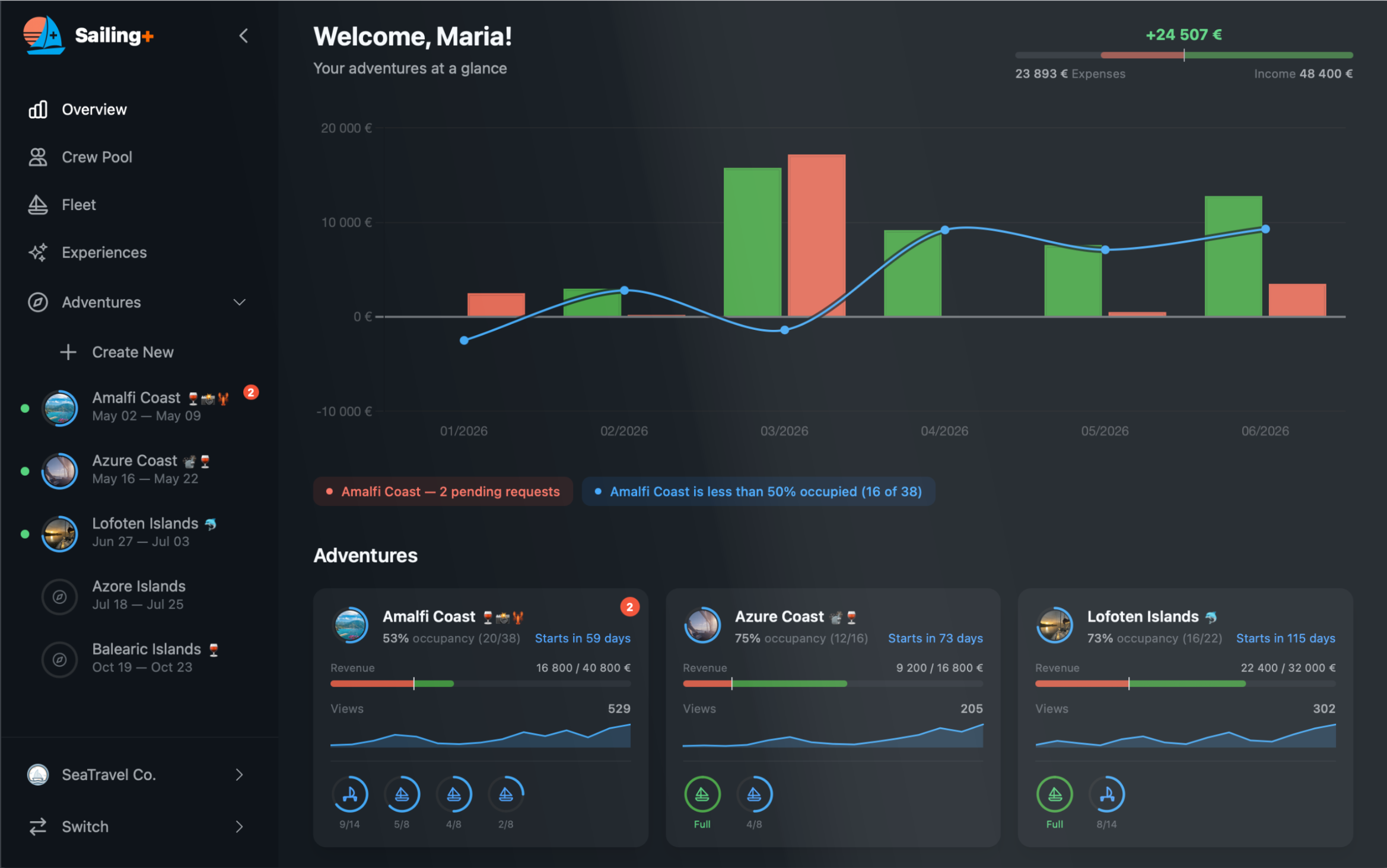The image size is (1387, 868).
Task: Collapse the sidebar with the chevron
Action: (x=243, y=36)
